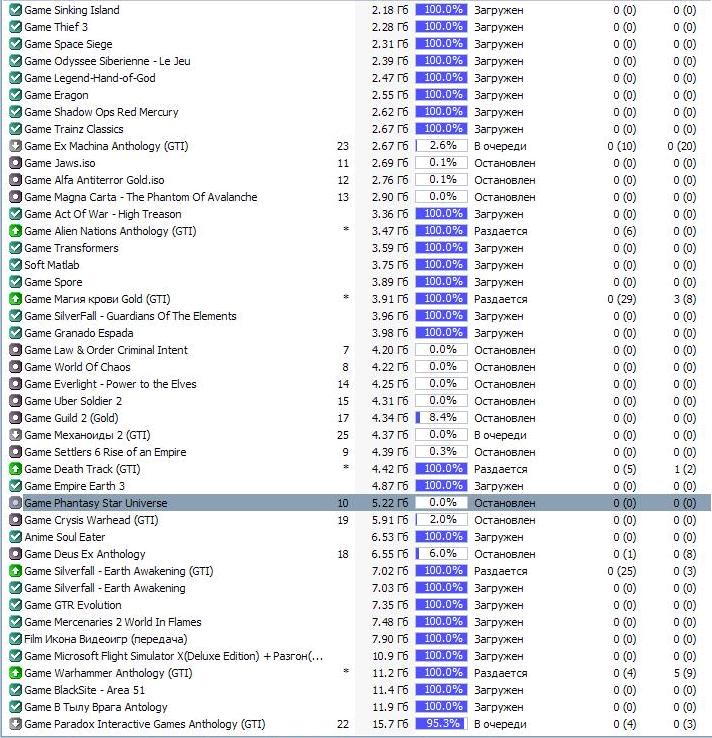Click the seeding icon for Game Warhammer Anthology (GTI)
This screenshot has width=712, height=738.
click(16, 673)
